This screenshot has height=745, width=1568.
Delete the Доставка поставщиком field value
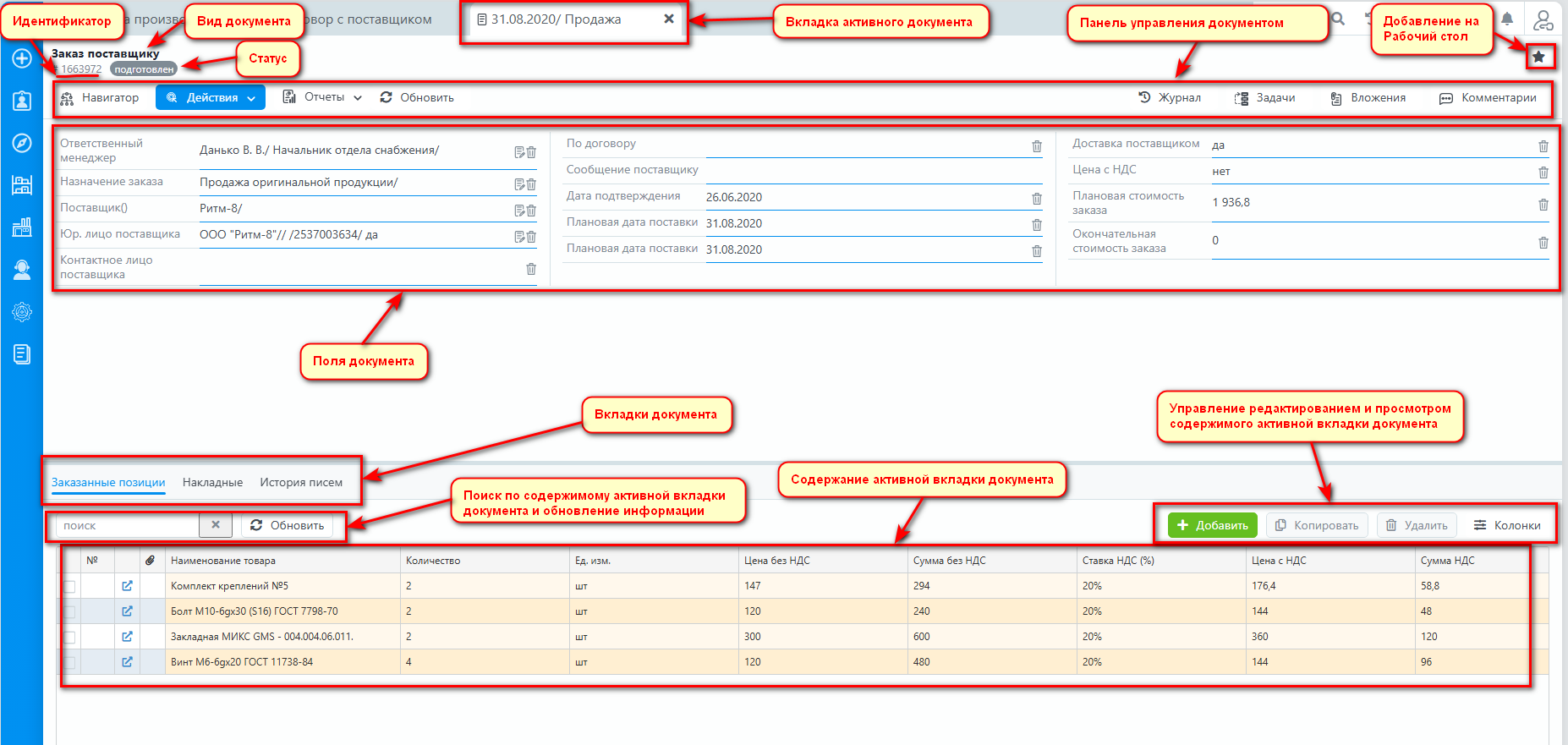tap(1543, 146)
